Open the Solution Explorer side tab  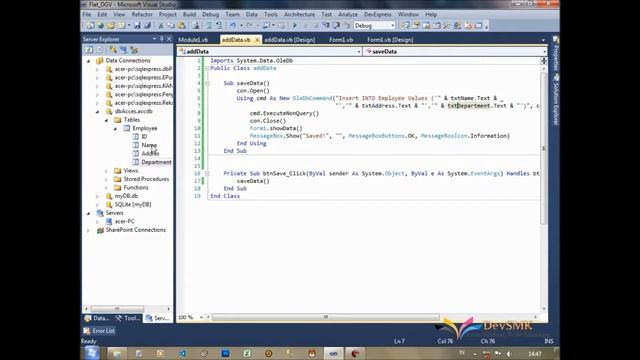click(x=556, y=99)
